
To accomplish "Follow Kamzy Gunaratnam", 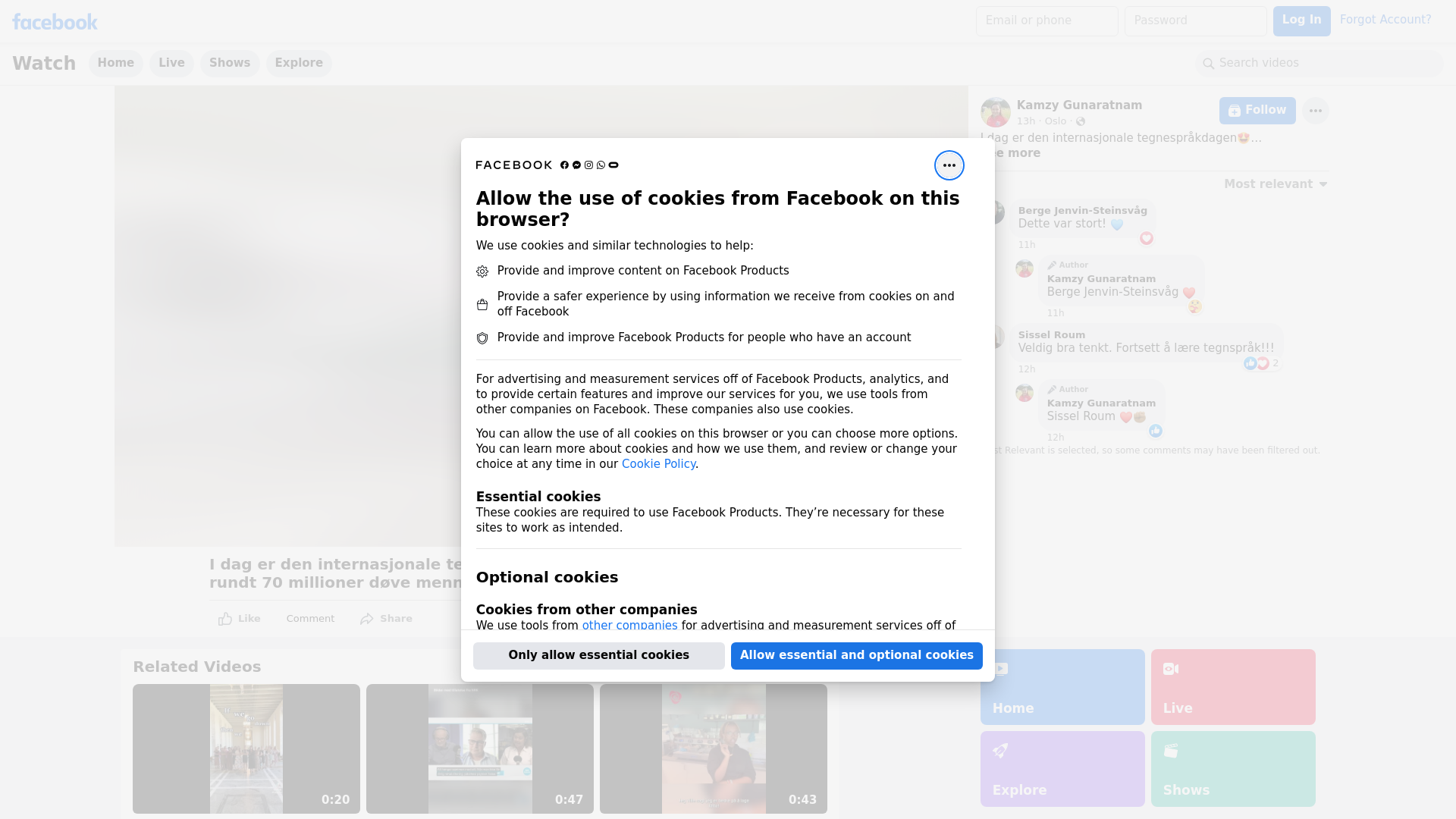I will tap(1257, 111).
